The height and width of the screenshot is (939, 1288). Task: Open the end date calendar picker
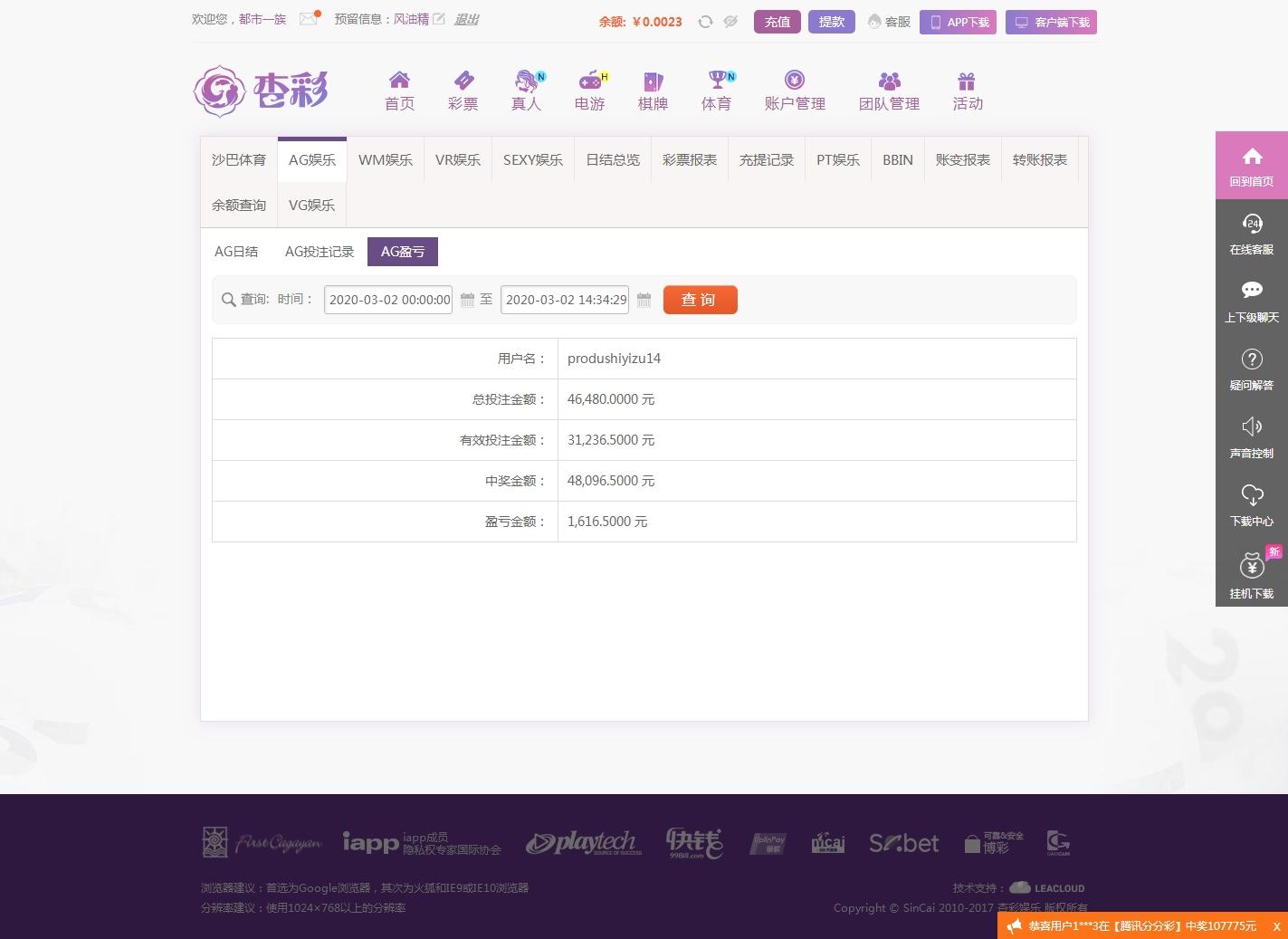[644, 300]
